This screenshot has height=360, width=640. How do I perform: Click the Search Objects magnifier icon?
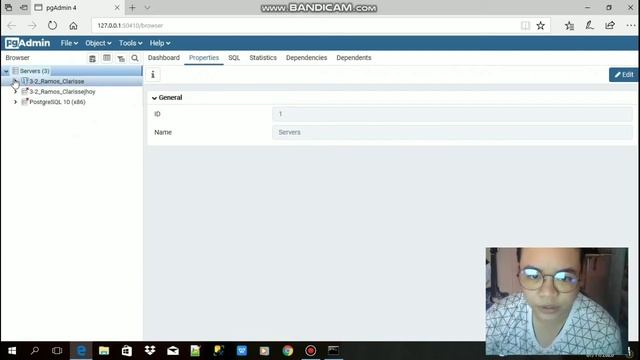point(135,58)
